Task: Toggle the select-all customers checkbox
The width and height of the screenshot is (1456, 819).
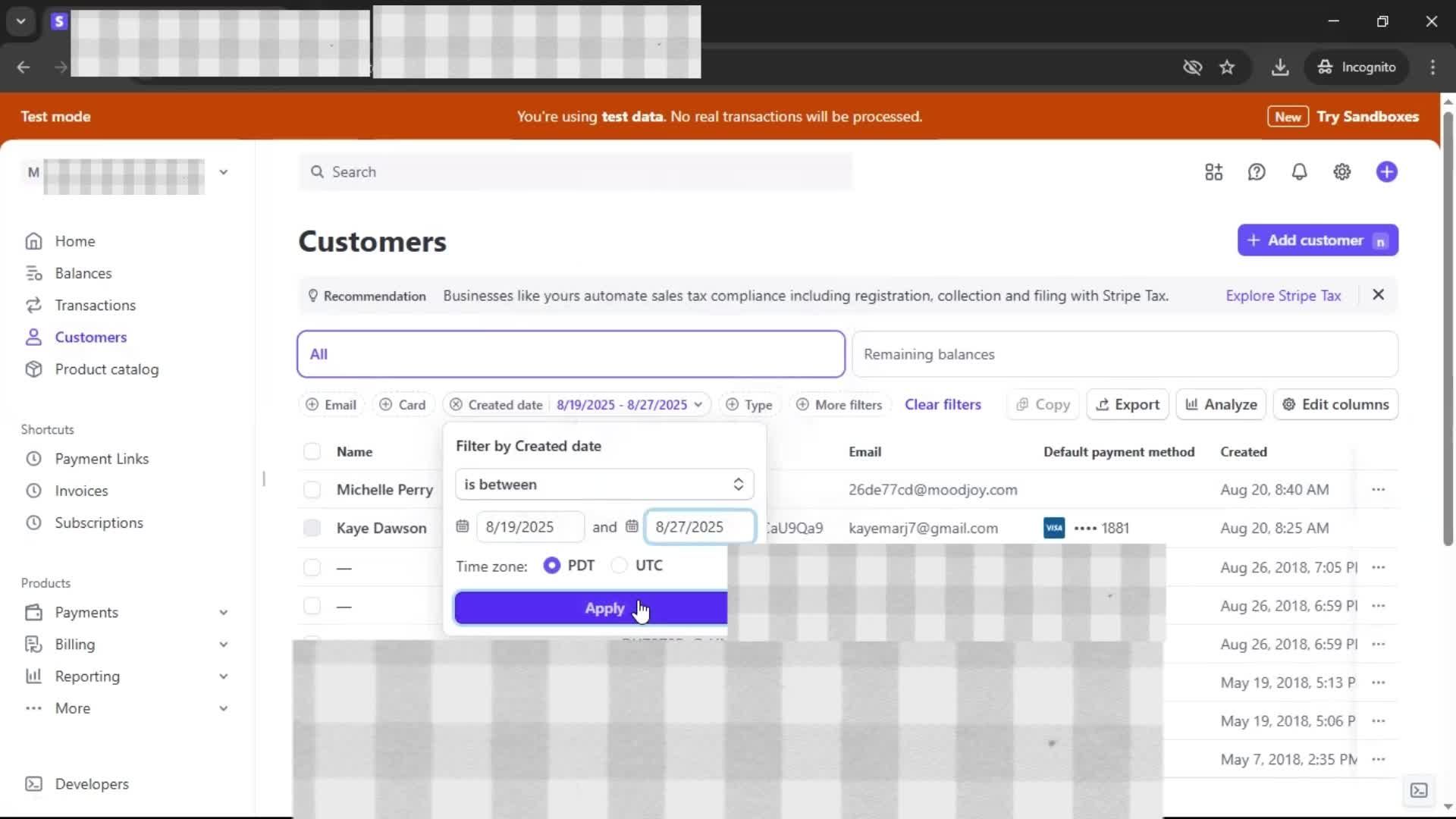Action: 312,452
